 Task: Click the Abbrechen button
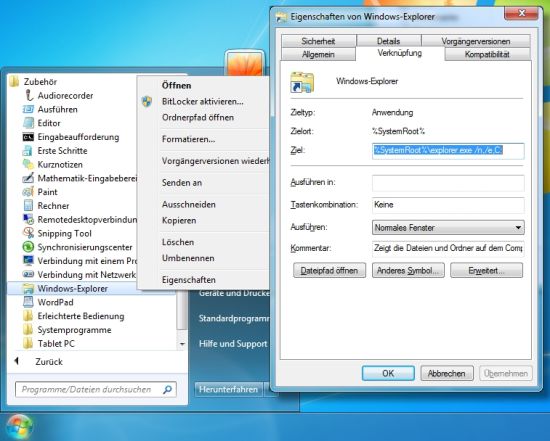447,373
